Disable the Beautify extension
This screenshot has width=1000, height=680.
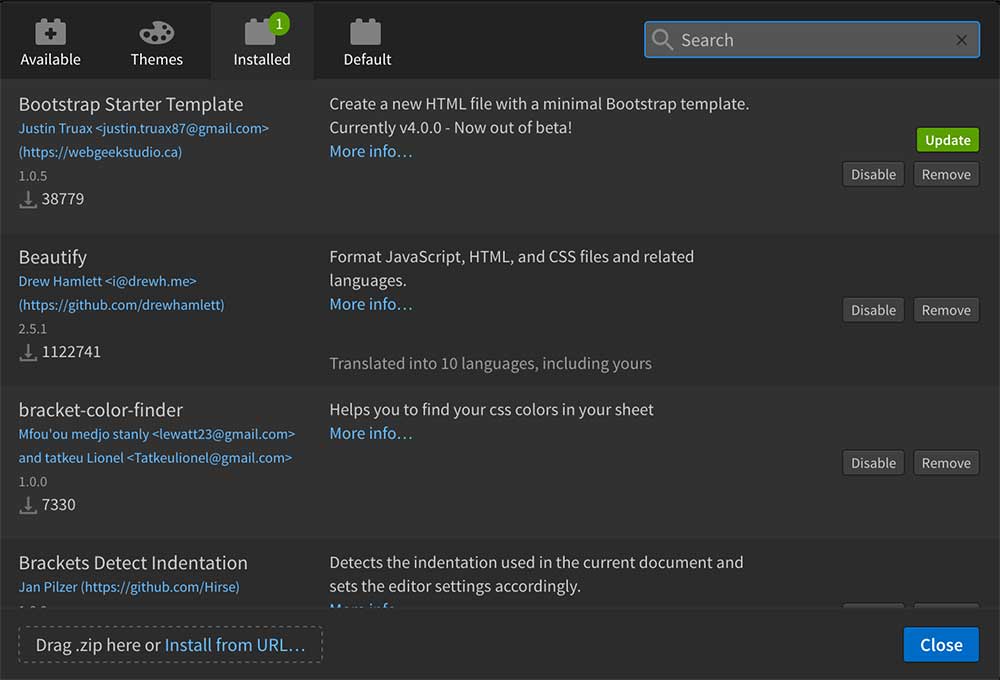[873, 310]
